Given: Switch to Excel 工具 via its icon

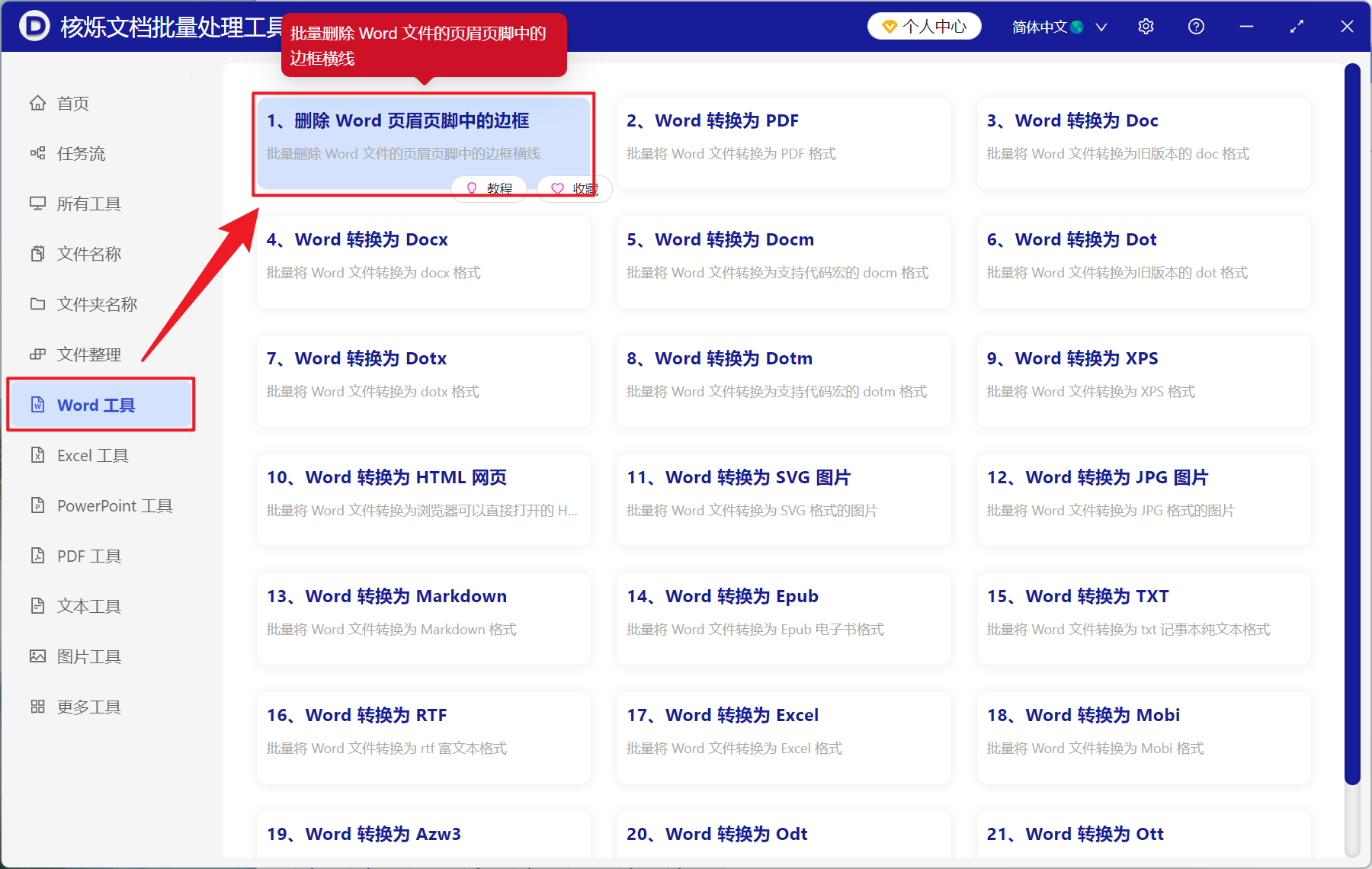Looking at the screenshot, I should tap(38, 455).
